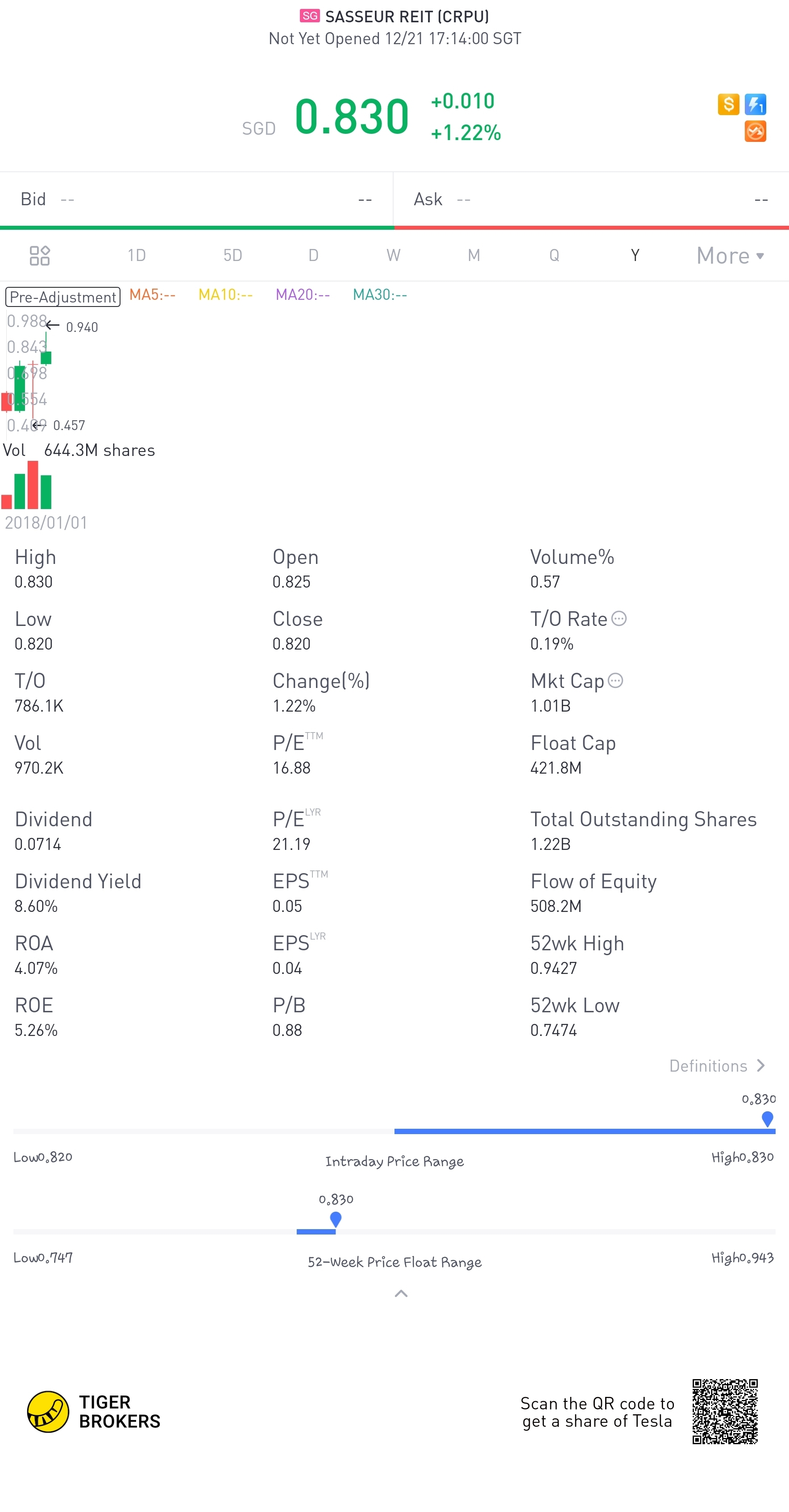This screenshot has height=1512, width=789.
Task: Tap the Tiger Brokers logo
Action: point(94,1412)
